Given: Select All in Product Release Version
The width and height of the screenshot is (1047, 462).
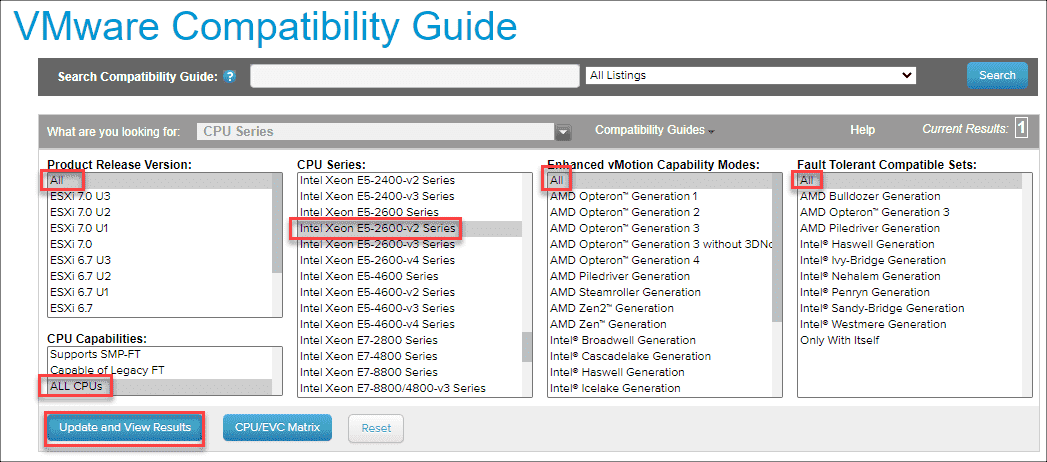Looking at the screenshot, I should tap(160, 180).
